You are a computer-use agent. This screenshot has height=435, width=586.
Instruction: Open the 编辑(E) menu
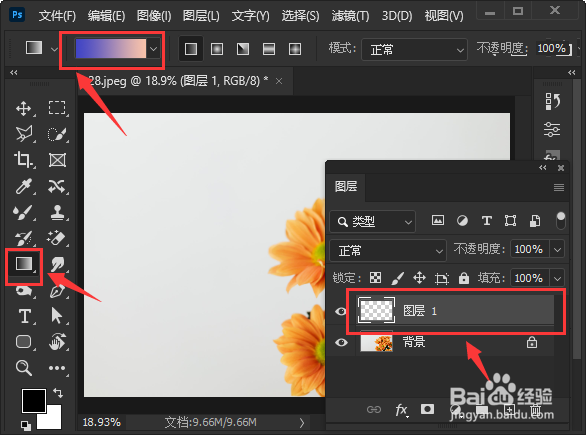pos(107,16)
